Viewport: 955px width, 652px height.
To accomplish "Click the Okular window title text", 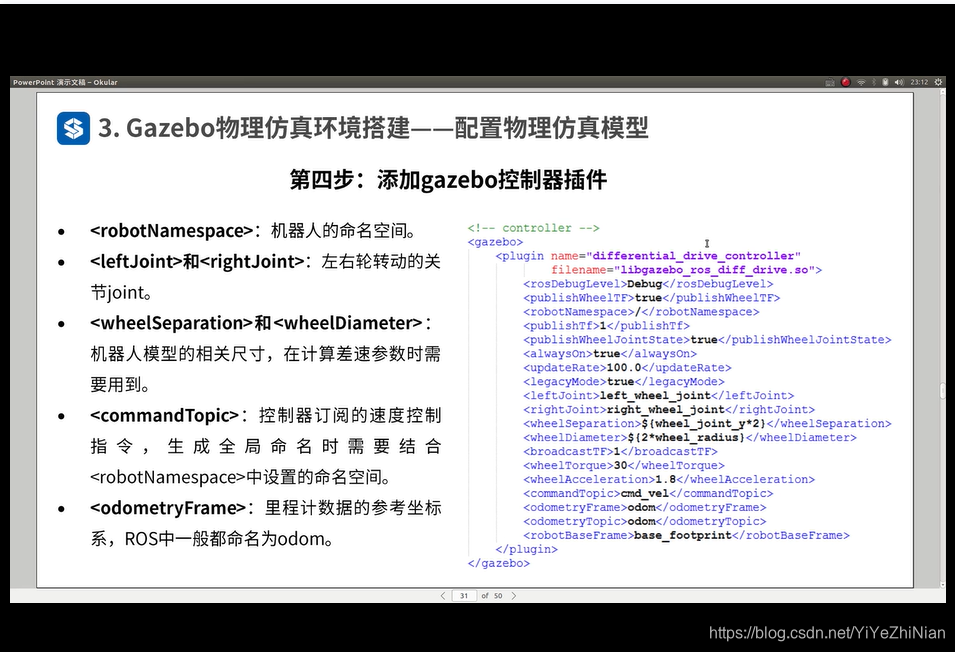I will coord(65,82).
